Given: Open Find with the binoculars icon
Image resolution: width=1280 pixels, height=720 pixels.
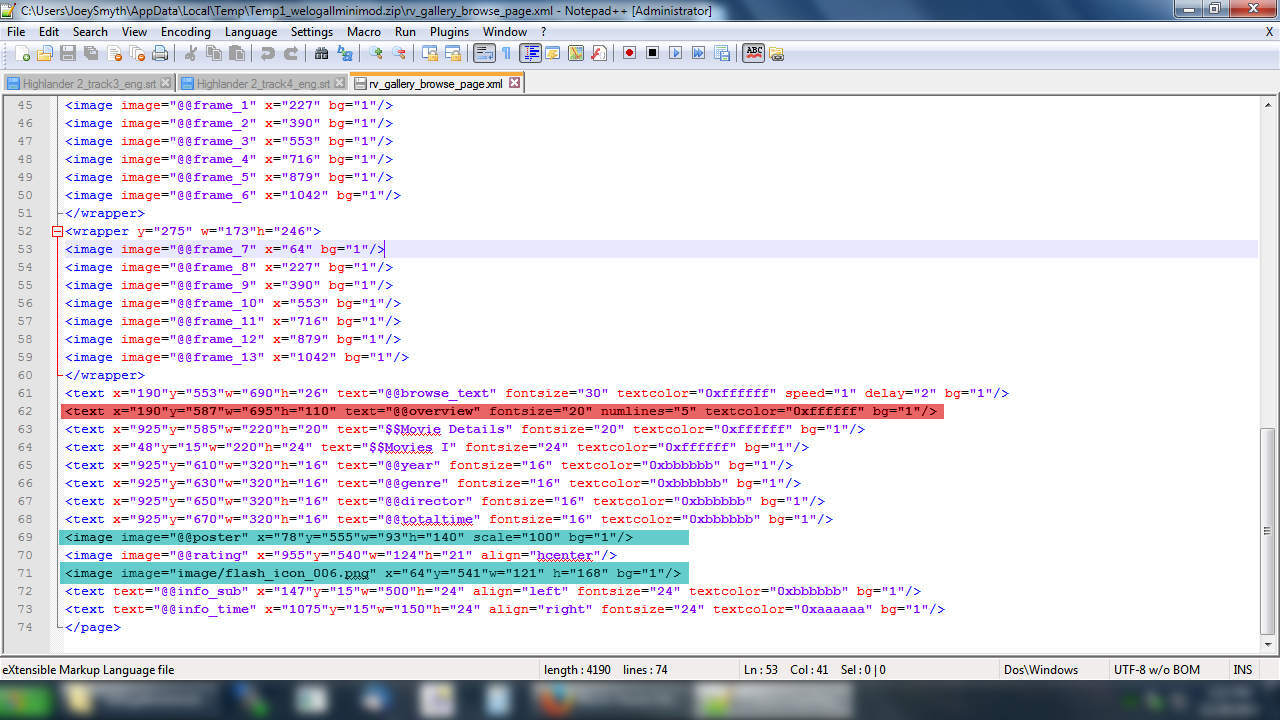Looking at the screenshot, I should click(321, 53).
